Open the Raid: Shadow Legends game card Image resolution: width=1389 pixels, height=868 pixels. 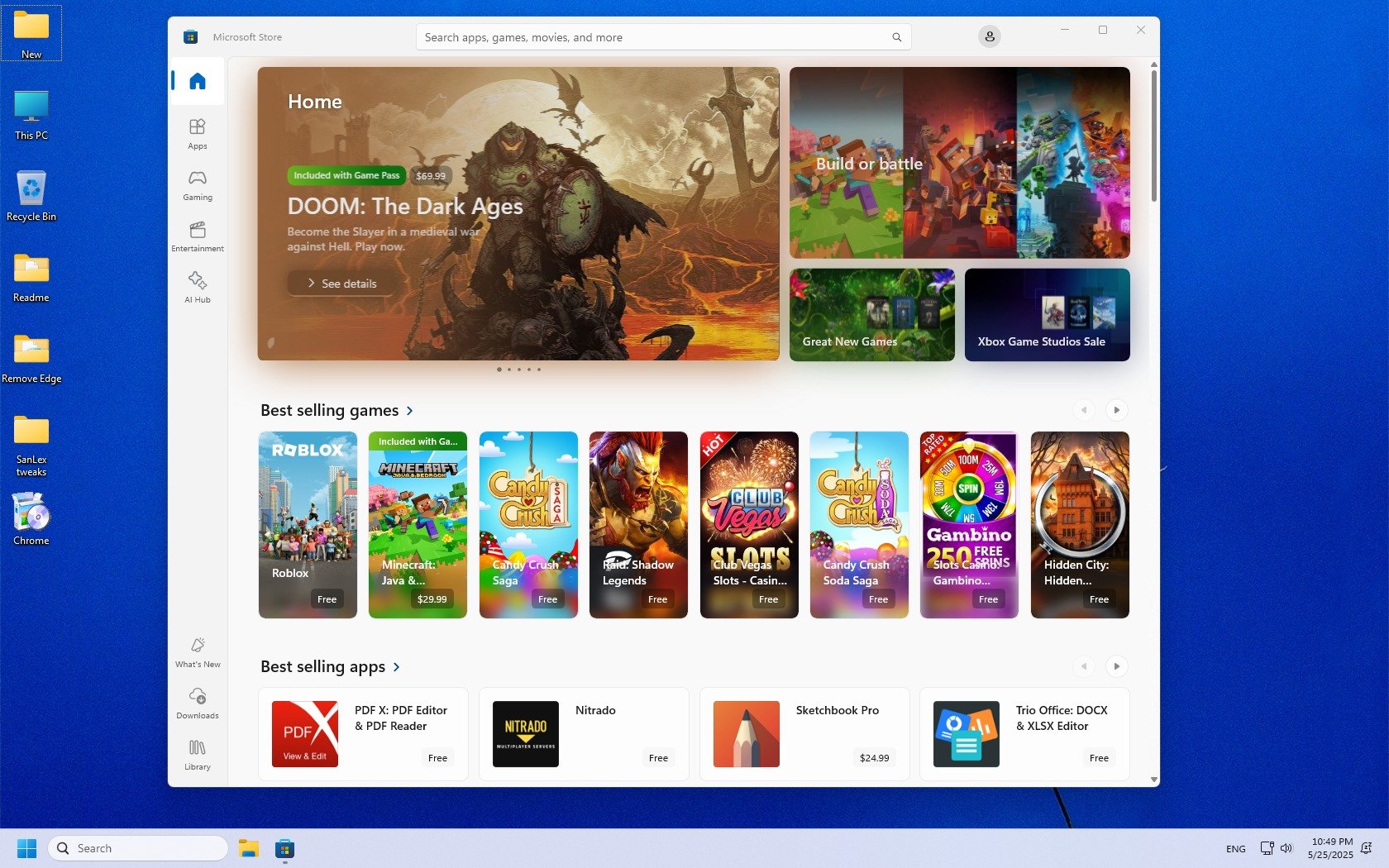tap(638, 525)
